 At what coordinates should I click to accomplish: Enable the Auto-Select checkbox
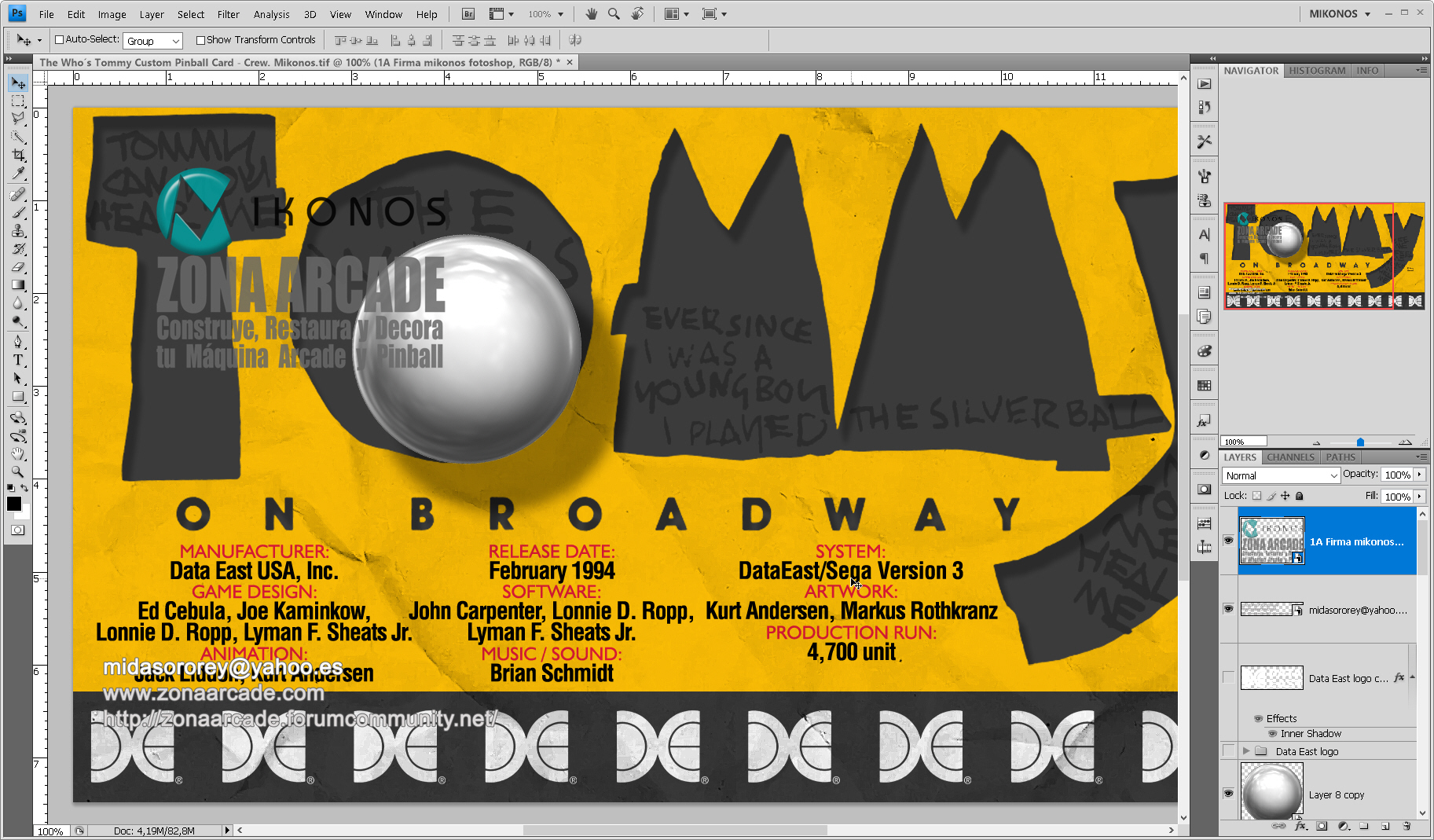[x=59, y=40]
